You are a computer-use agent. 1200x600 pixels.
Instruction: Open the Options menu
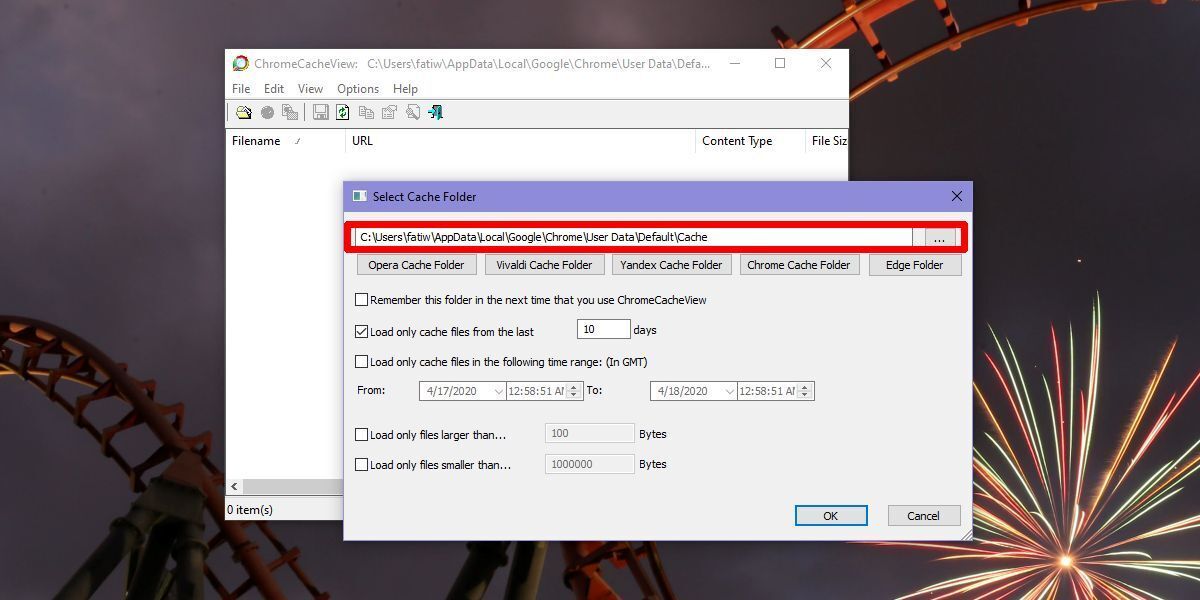point(357,88)
